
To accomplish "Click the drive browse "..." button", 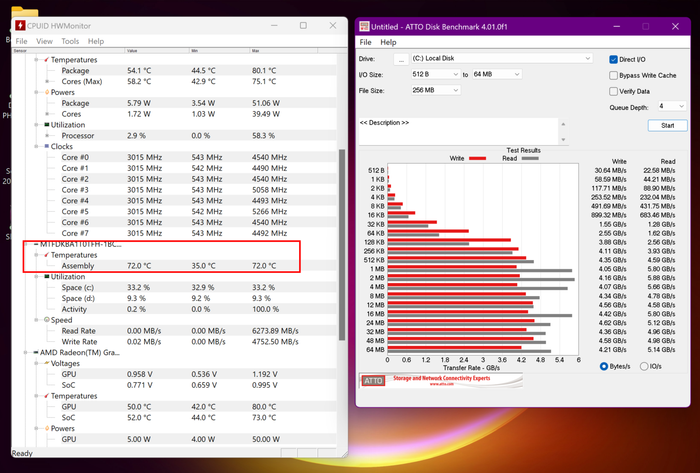I will (400, 60).
